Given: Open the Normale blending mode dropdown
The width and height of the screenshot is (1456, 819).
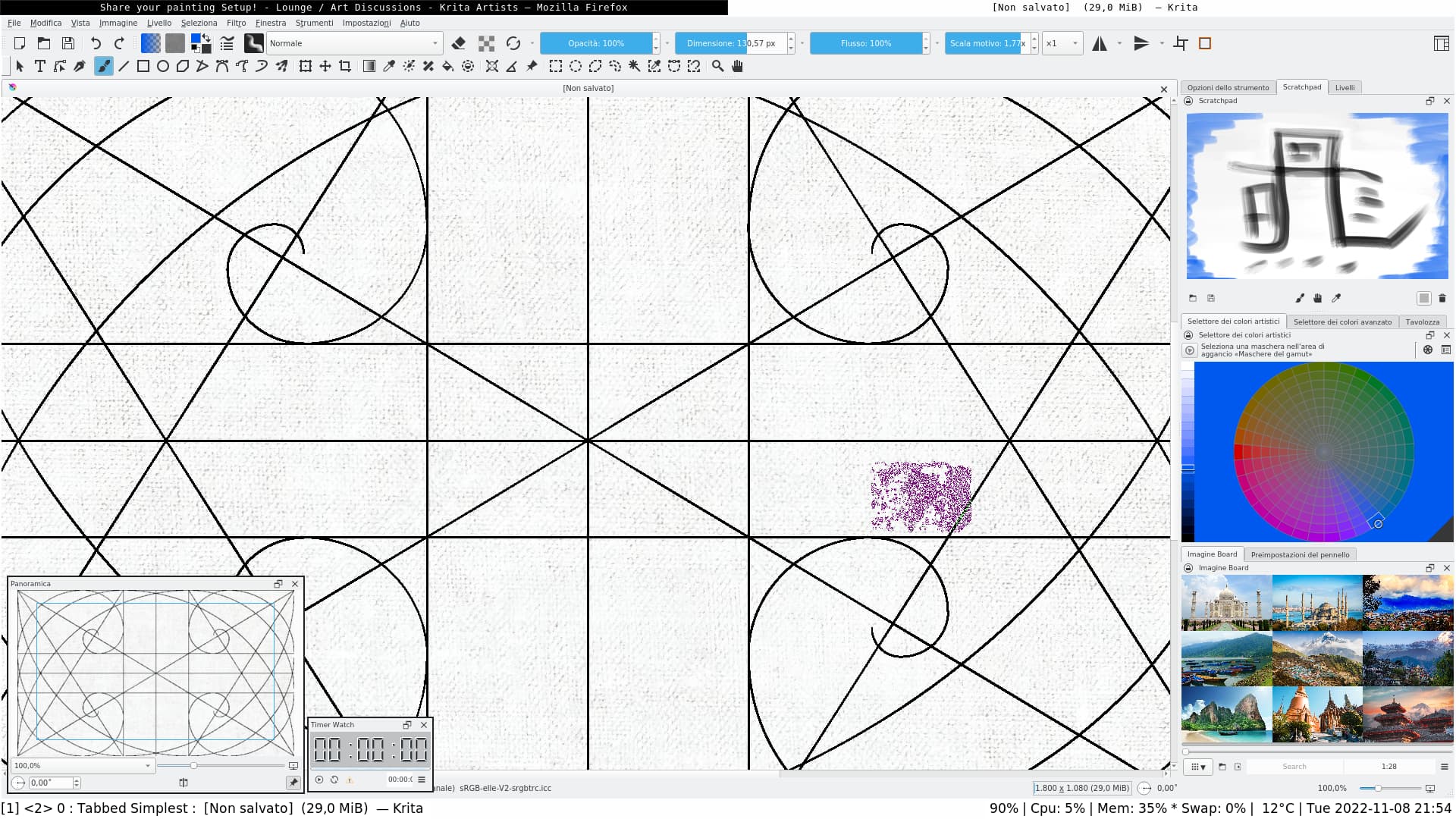Looking at the screenshot, I should [x=353, y=43].
